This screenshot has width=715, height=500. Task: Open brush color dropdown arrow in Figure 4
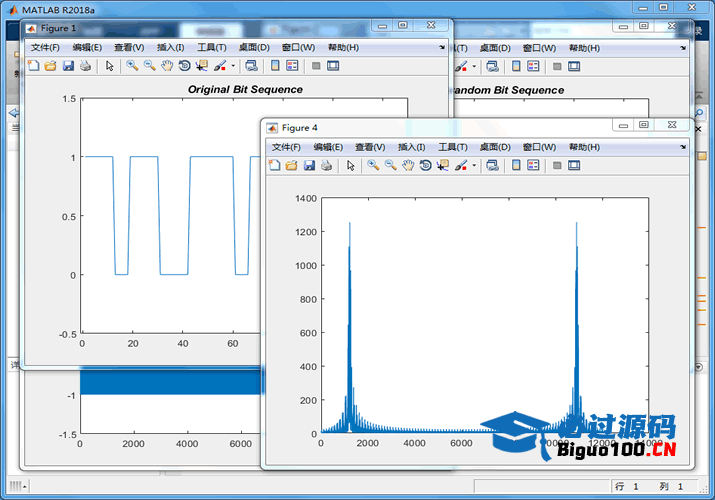474,165
